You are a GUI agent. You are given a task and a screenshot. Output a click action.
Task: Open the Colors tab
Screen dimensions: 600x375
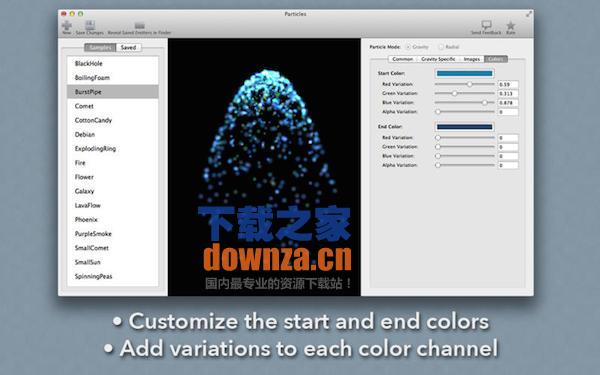pyautogui.click(x=496, y=59)
